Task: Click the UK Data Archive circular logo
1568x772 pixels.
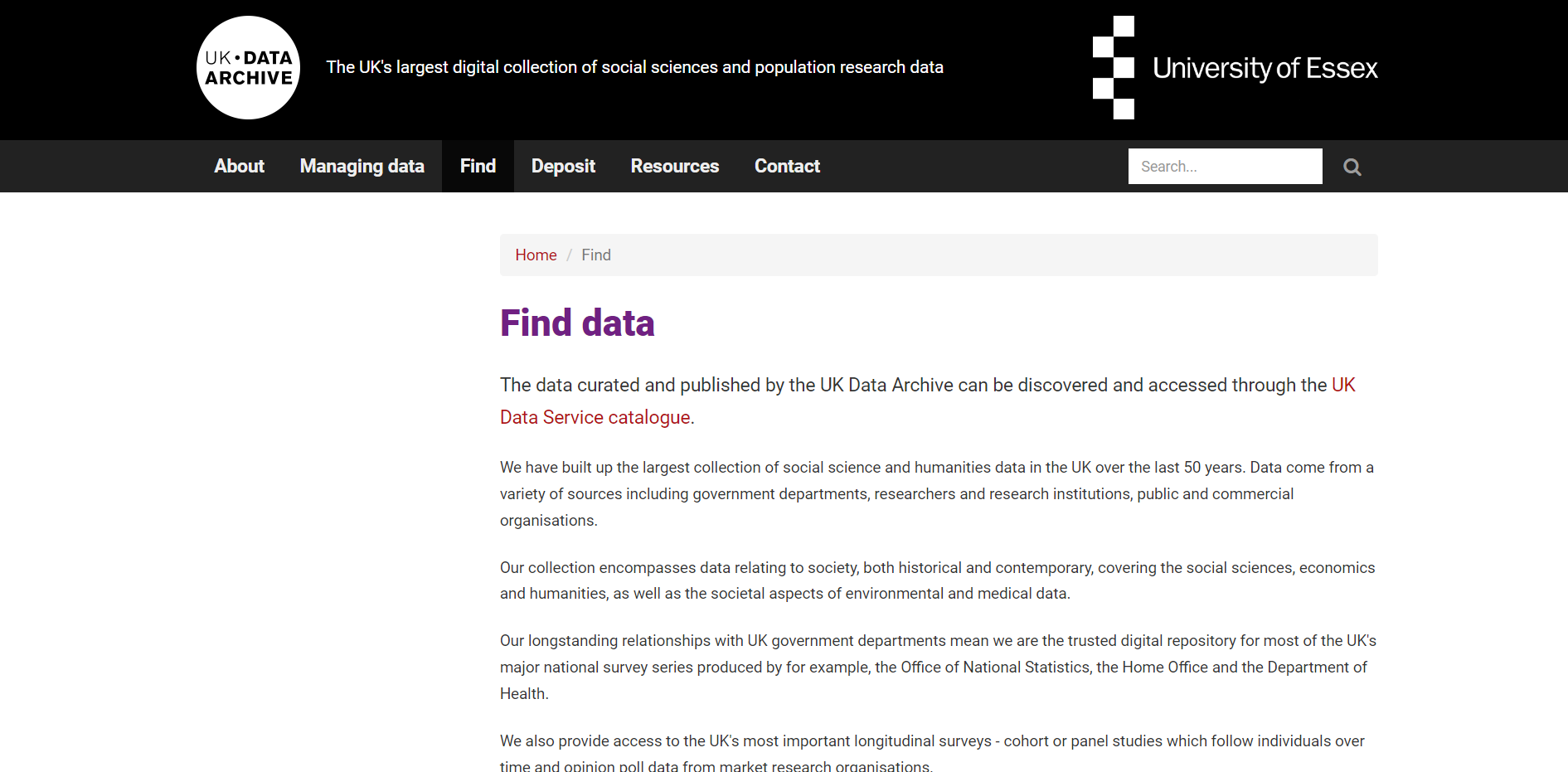Action: (x=248, y=68)
